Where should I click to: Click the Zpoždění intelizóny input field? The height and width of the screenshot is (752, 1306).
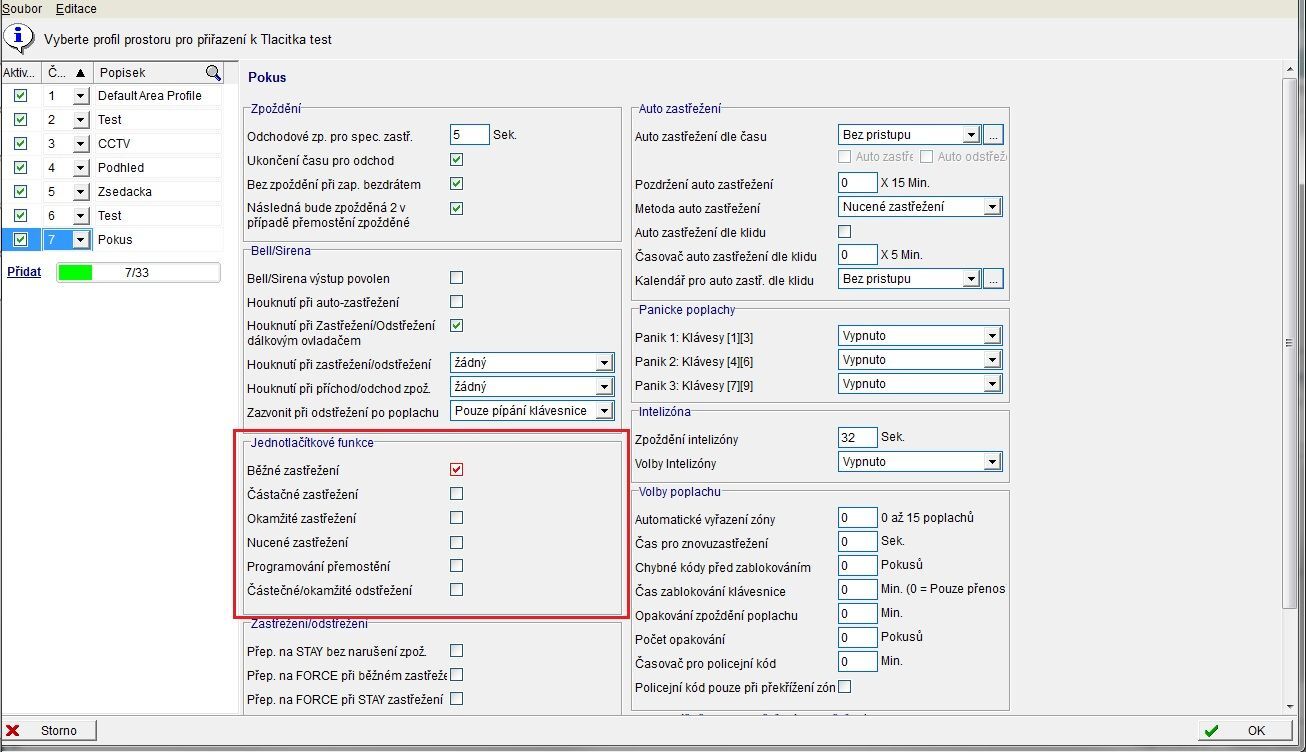(857, 438)
